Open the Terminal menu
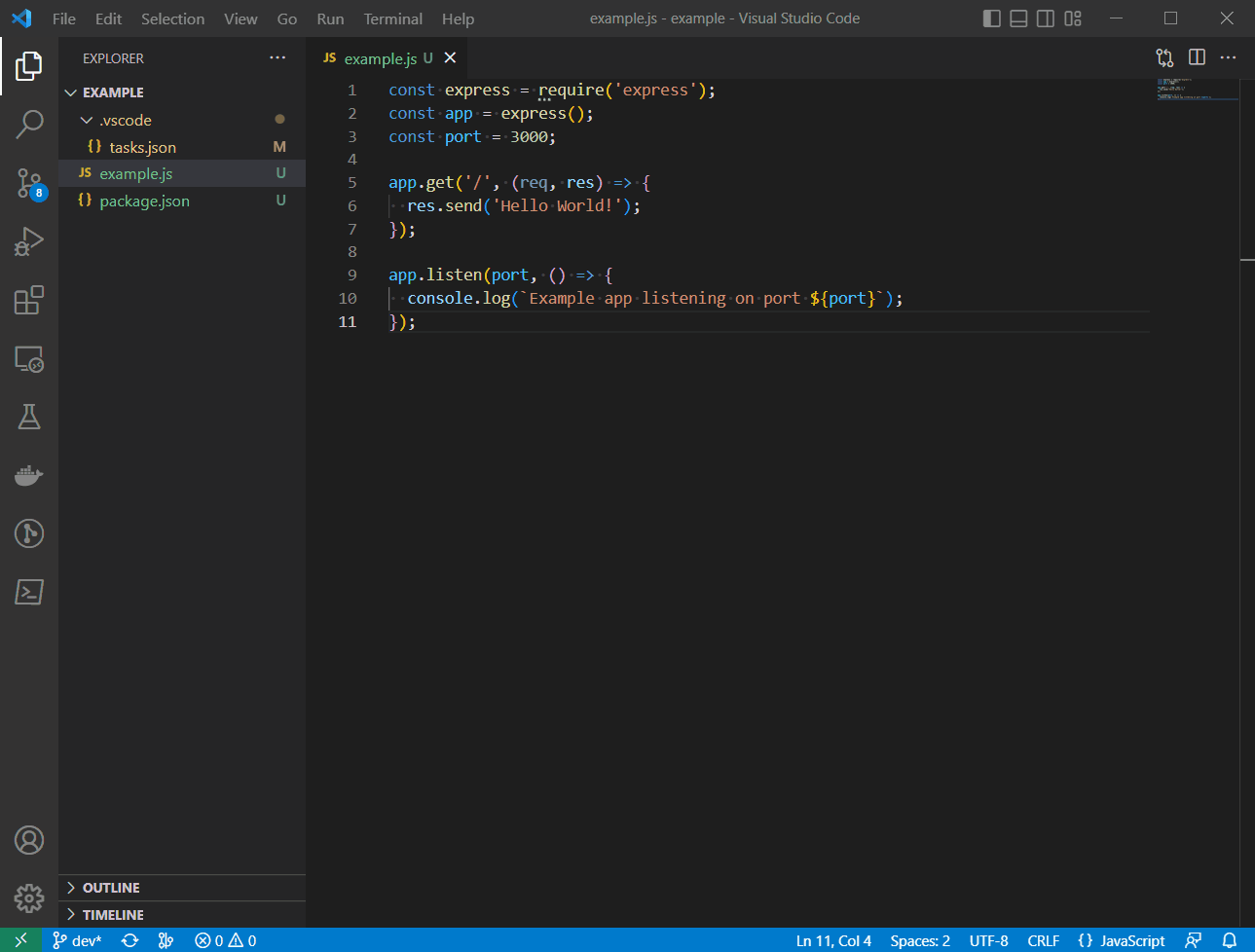 [x=392, y=18]
